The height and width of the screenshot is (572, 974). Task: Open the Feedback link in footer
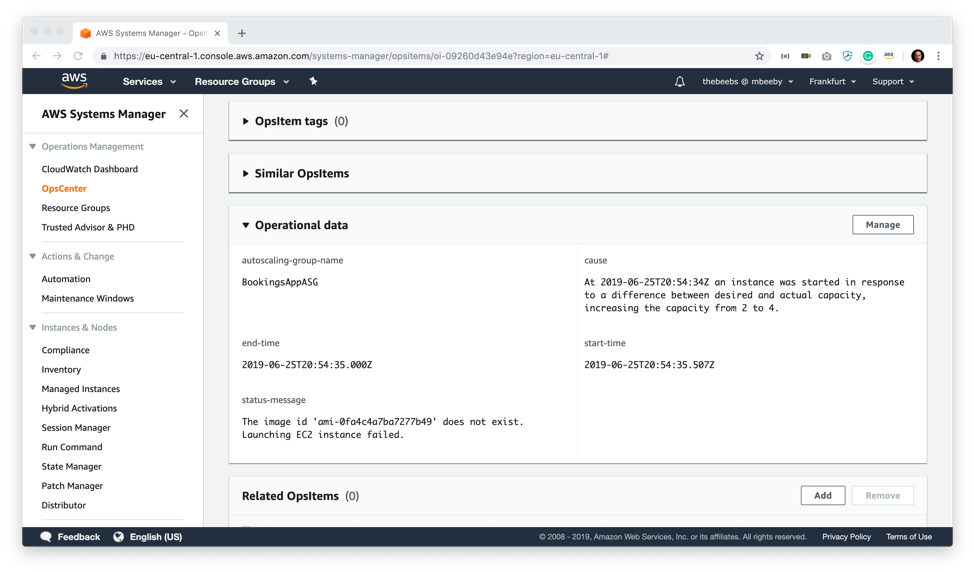pyautogui.click(x=78, y=537)
